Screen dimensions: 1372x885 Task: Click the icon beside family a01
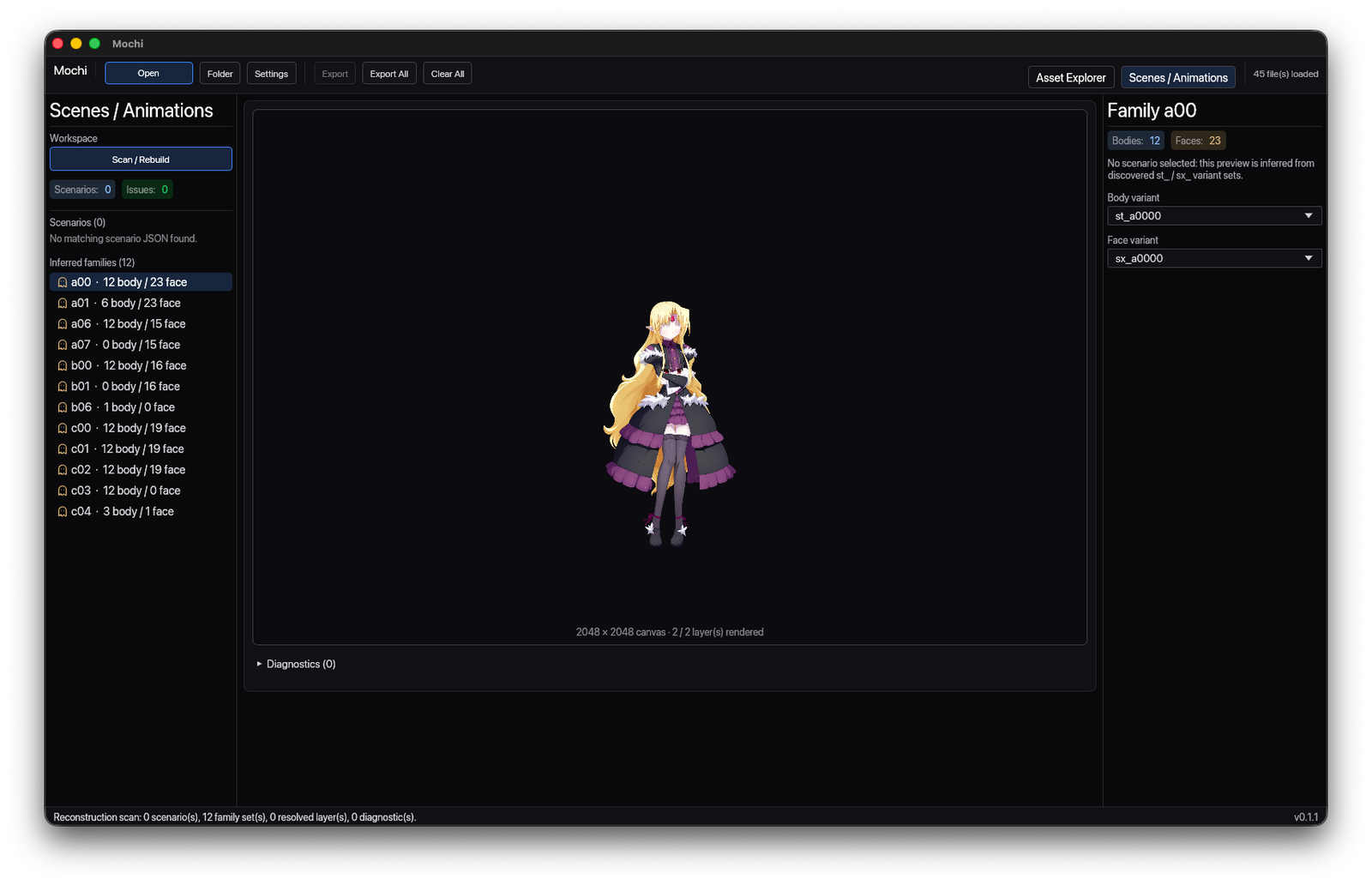point(63,303)
